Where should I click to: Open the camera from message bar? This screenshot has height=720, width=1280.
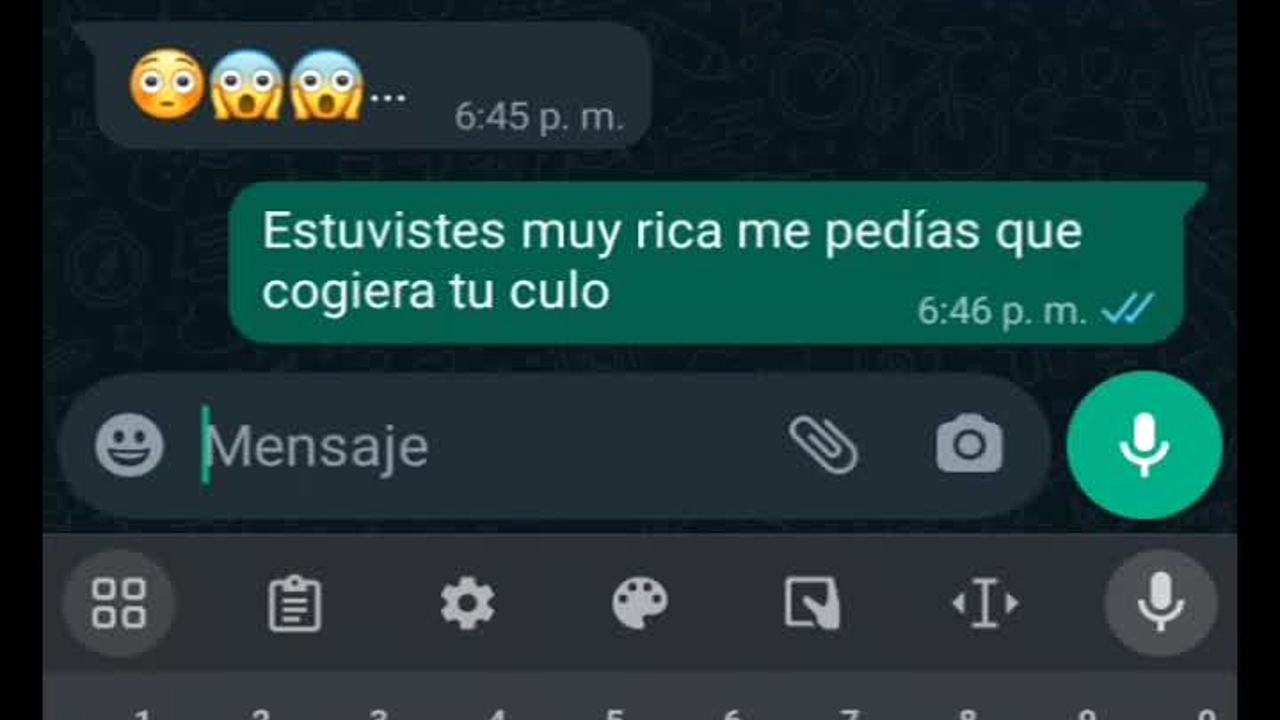click(x=969, y=445)
